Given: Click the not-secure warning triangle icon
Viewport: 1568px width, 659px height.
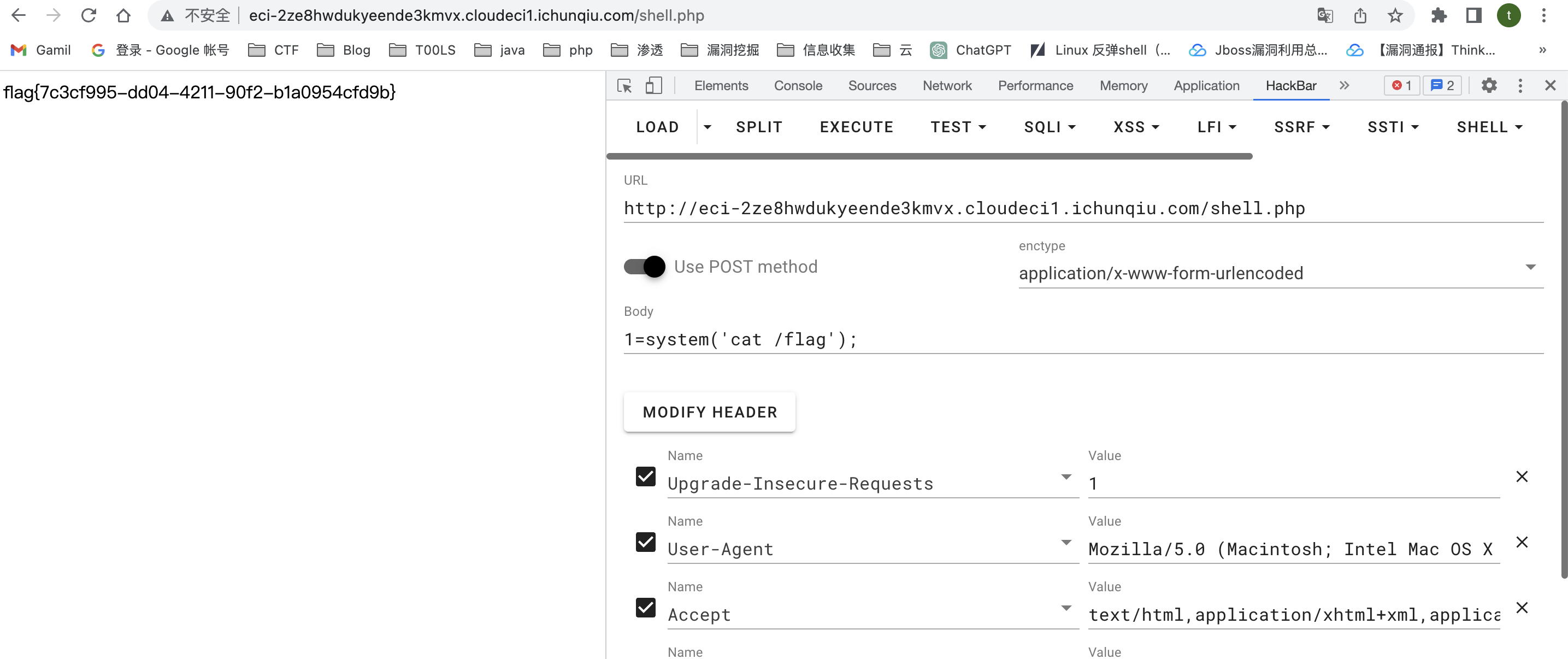Looking at the screenshot, I should tap(167, 16).
